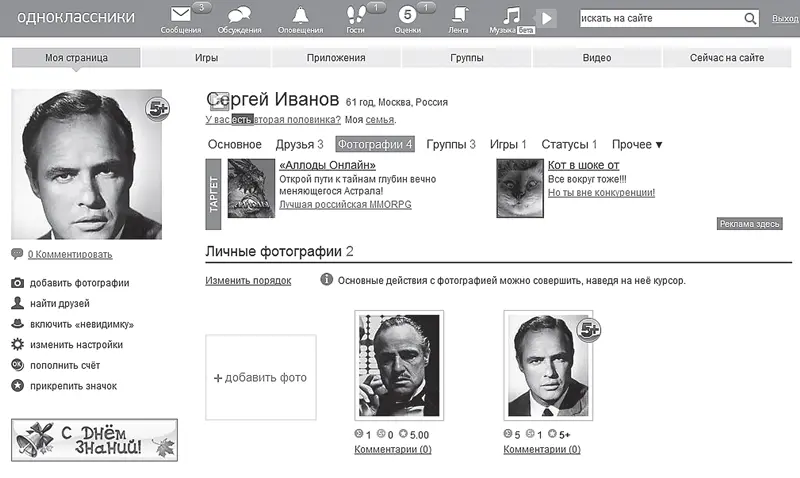
Task: Click the person icon for finding friends
Action: coord(17,303)
